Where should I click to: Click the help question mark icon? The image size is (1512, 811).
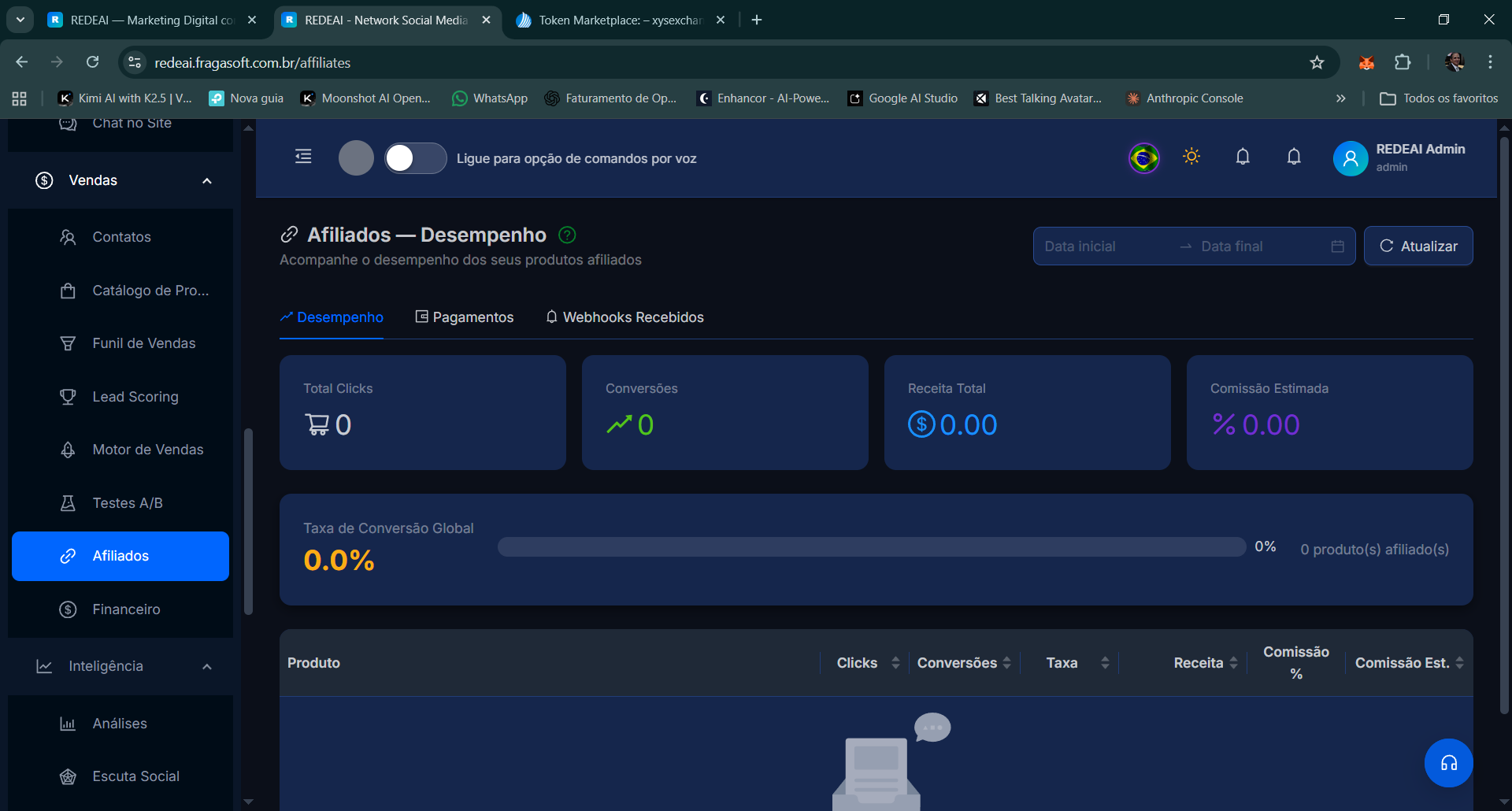(567, 235)
